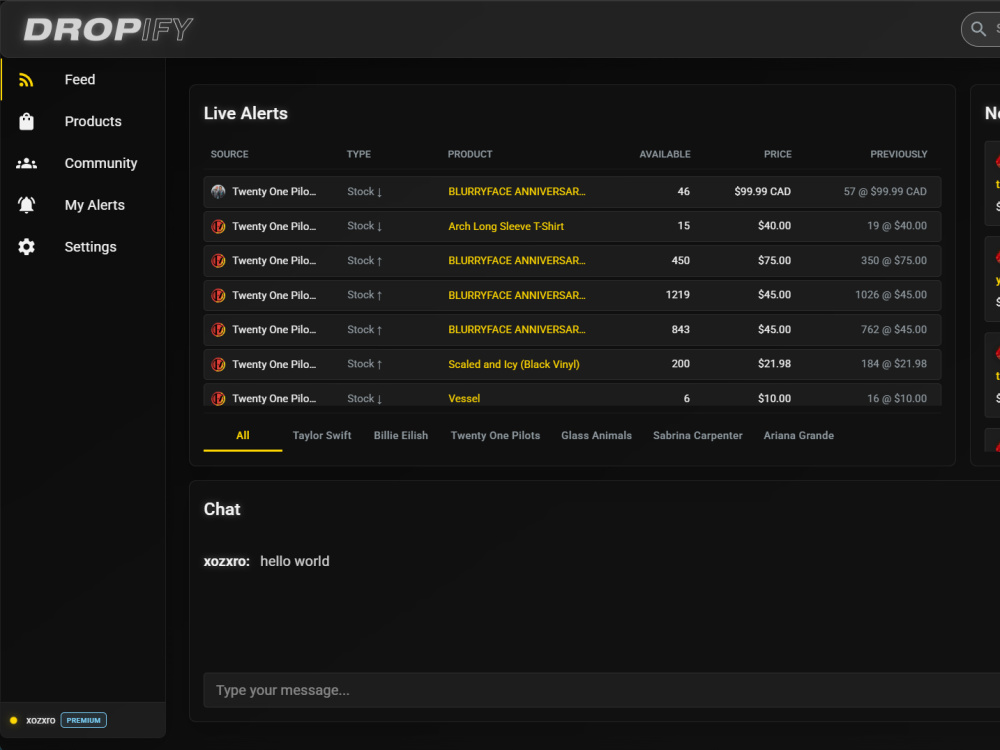
Task: Click the PRICE column header
Action: pos(777,154)
